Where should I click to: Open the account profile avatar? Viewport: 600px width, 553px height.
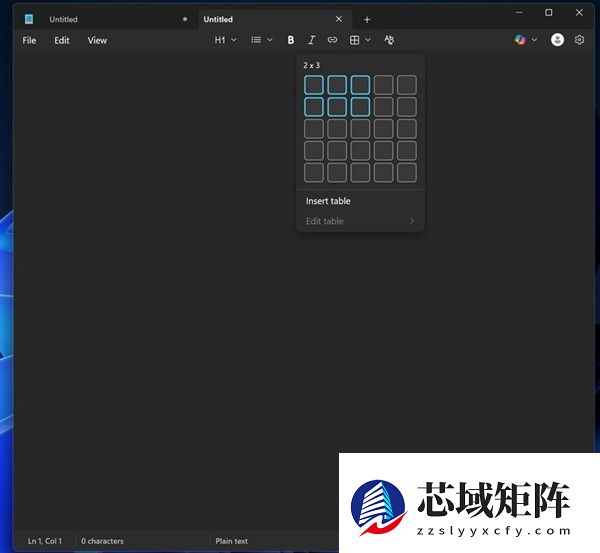(557, 40)
